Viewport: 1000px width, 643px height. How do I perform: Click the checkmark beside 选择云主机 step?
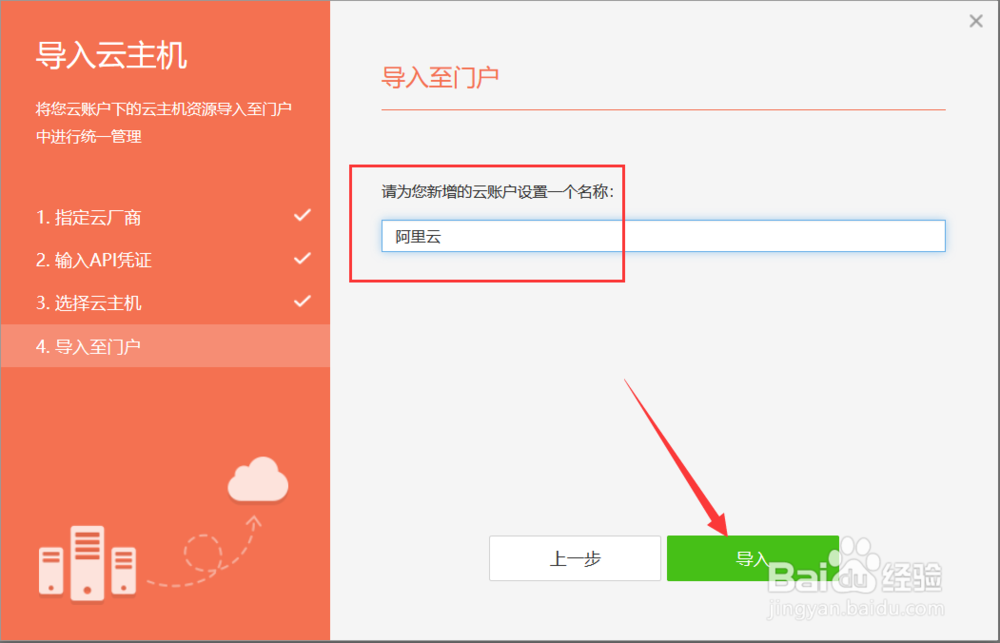click(x=302, y=301)
